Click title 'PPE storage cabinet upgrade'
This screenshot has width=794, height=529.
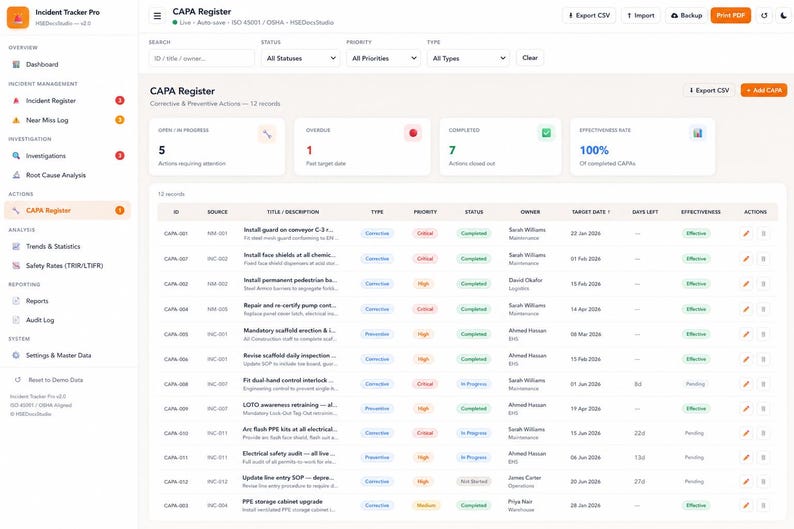pyautogui.click(x=282, y=502)
